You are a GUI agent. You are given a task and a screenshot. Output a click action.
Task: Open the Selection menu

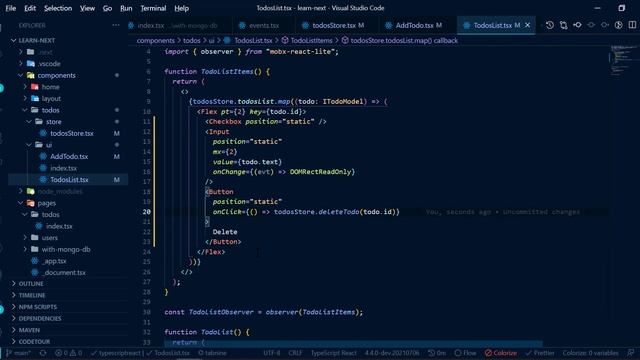[x=58, y=8]
